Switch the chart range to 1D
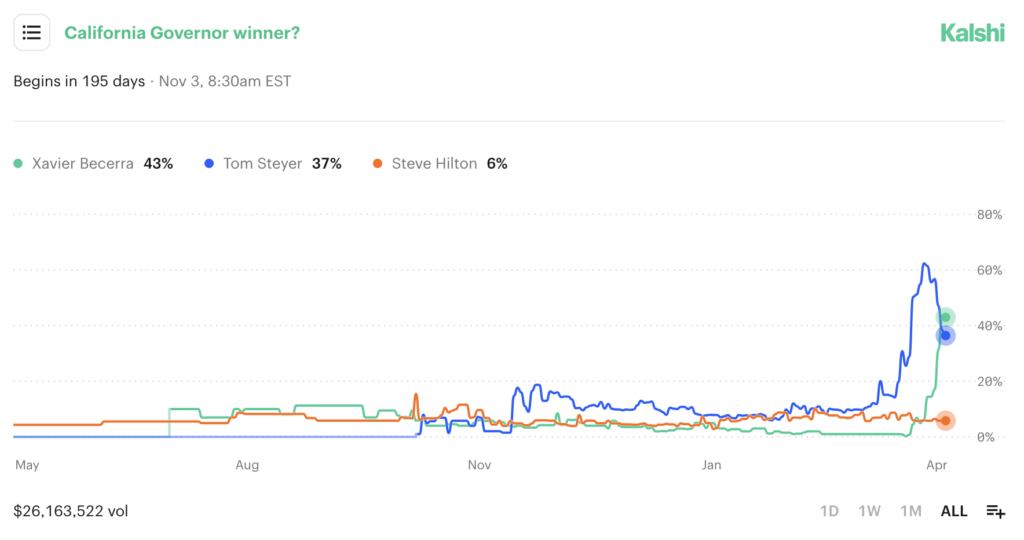The width and height of the screenshot is (1024, 540). 829,511
